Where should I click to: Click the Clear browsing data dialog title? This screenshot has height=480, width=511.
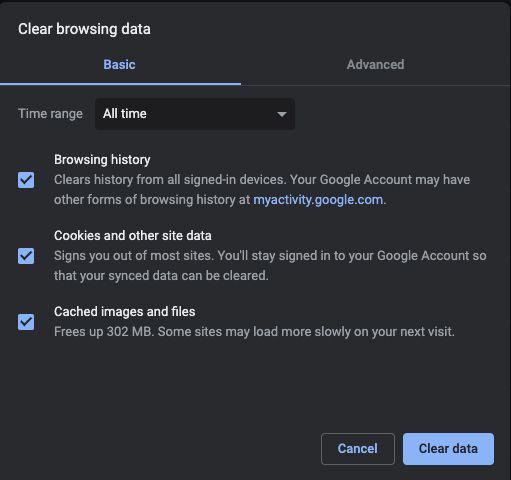[x=84, y=29]
